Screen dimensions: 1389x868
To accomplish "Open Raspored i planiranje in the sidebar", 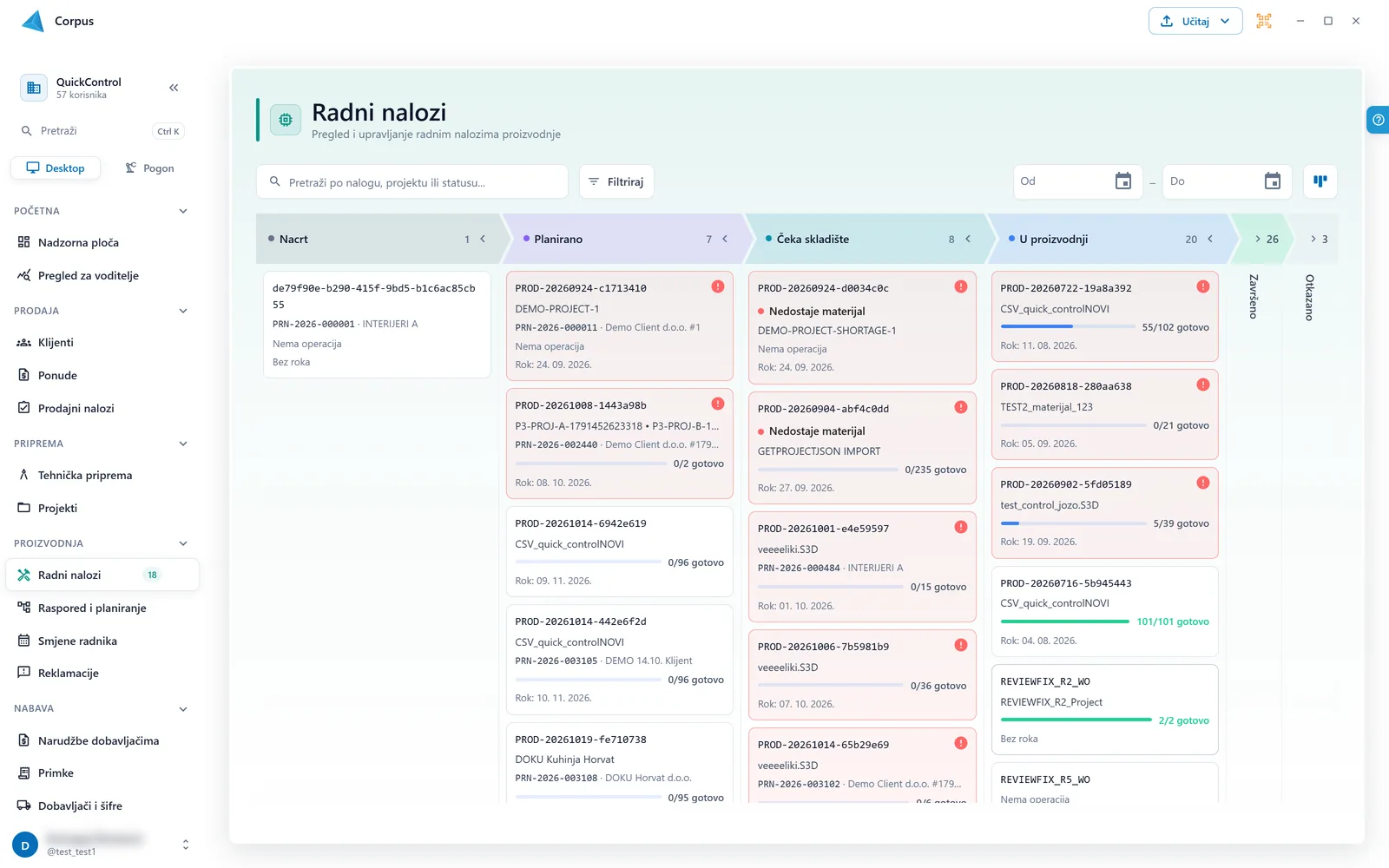I will [102, 608].
